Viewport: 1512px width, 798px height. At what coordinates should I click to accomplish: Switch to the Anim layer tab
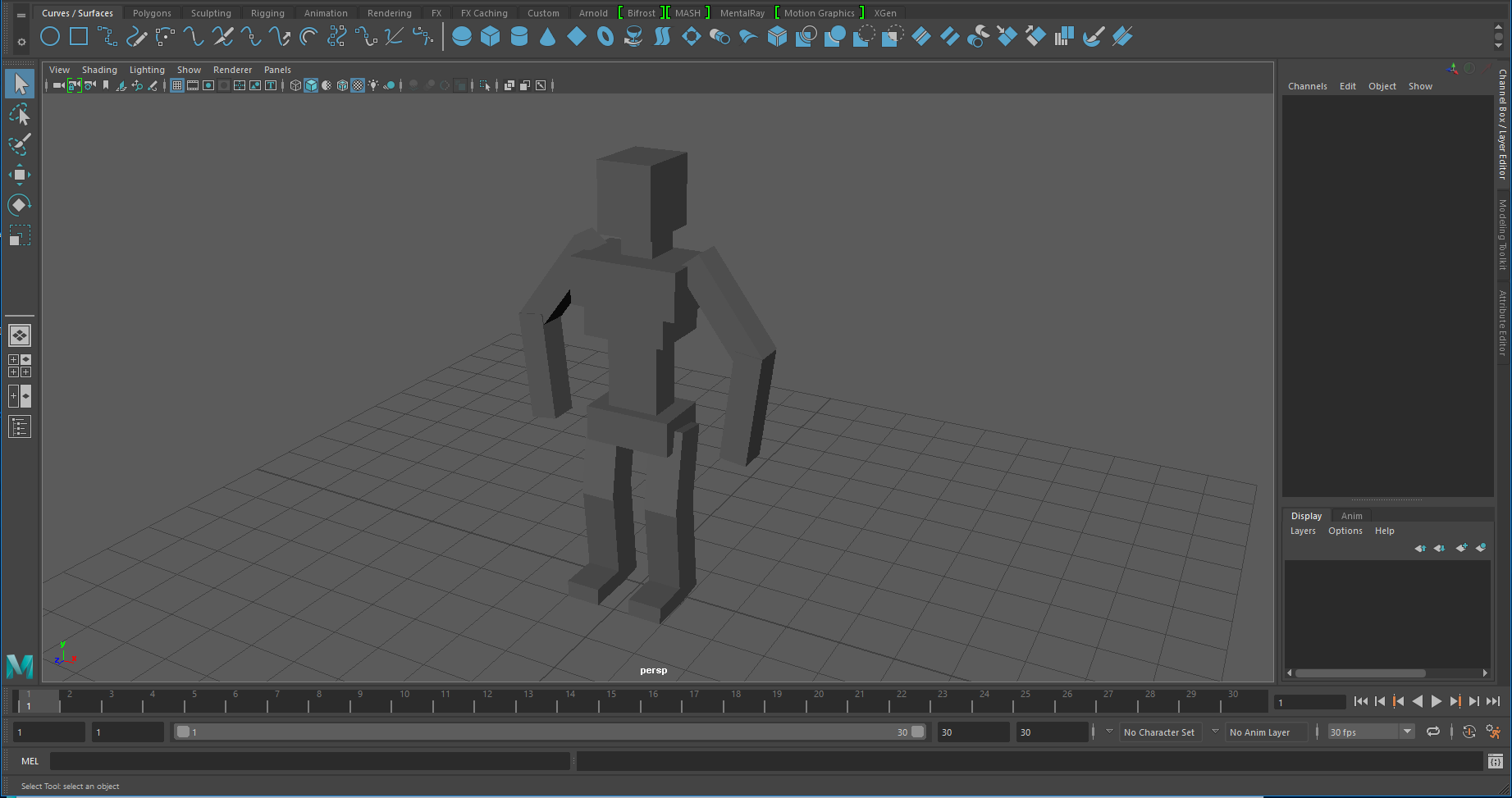click(x=1351, y=516)
